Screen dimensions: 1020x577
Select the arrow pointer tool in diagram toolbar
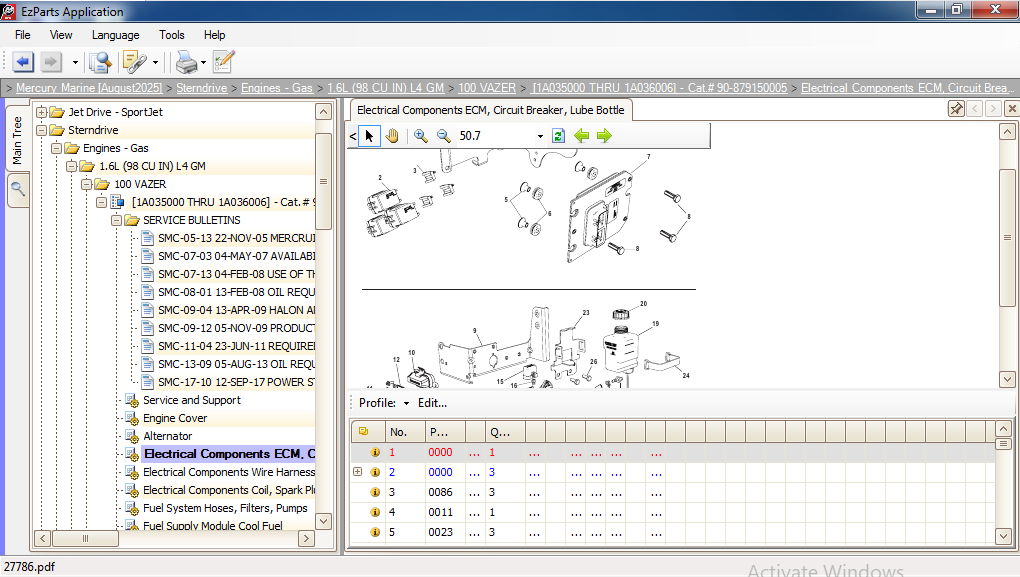pyautogui.click(x=369, y=136)
